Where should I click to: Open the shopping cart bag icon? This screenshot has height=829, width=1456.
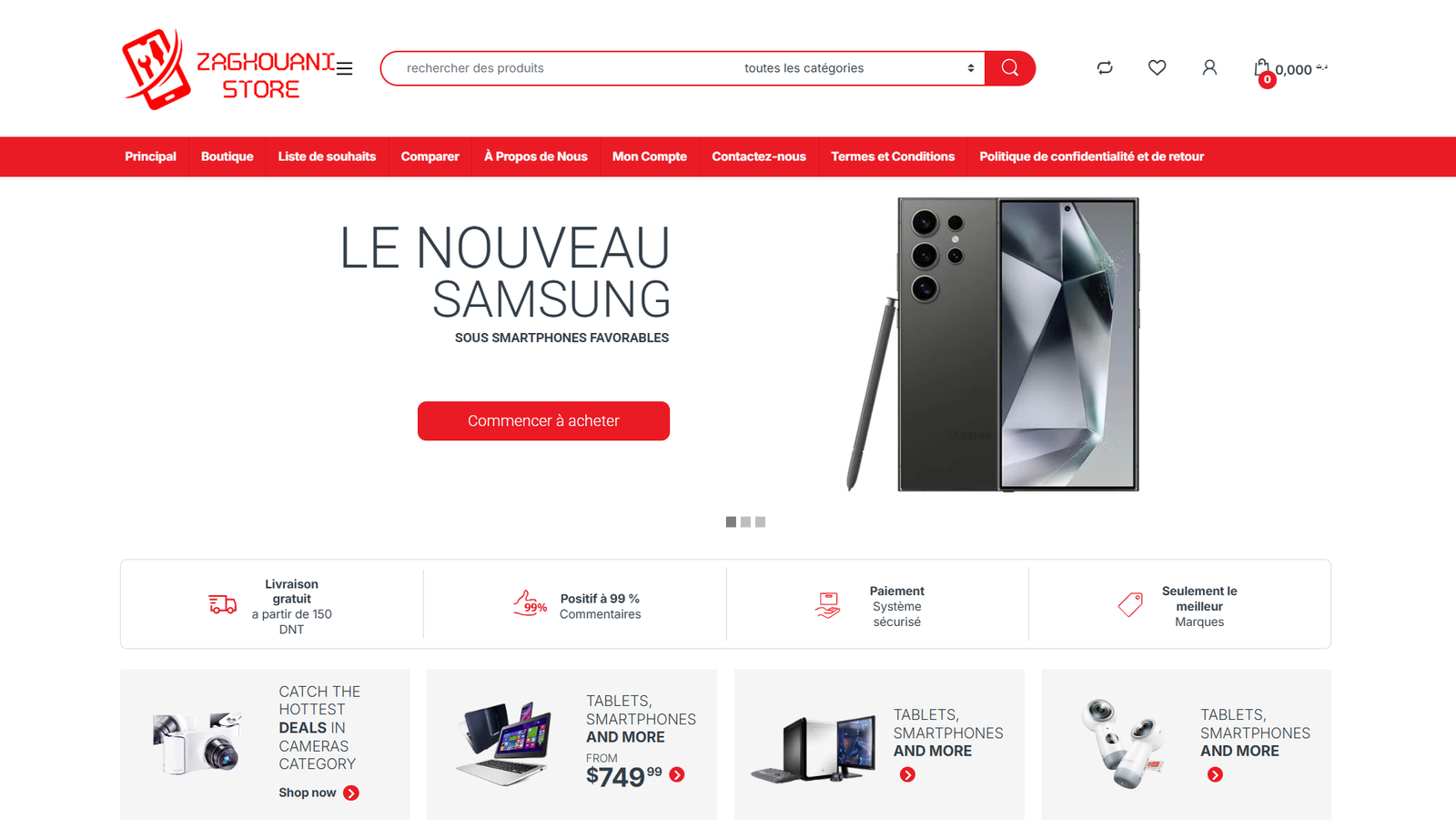click(x=1261, y=68)
